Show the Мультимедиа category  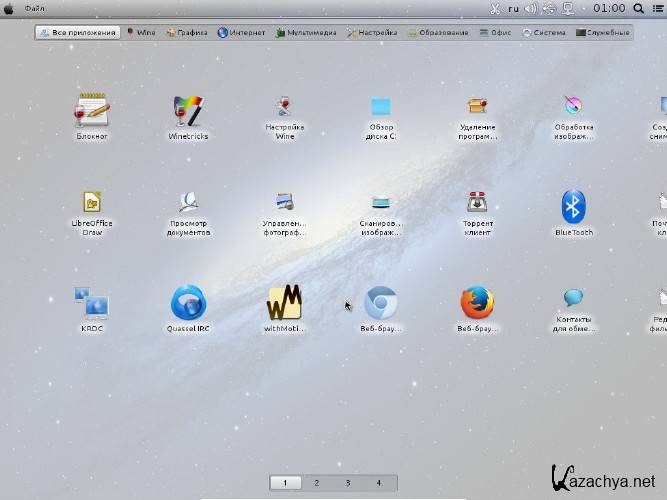click(x=305, y=33)
